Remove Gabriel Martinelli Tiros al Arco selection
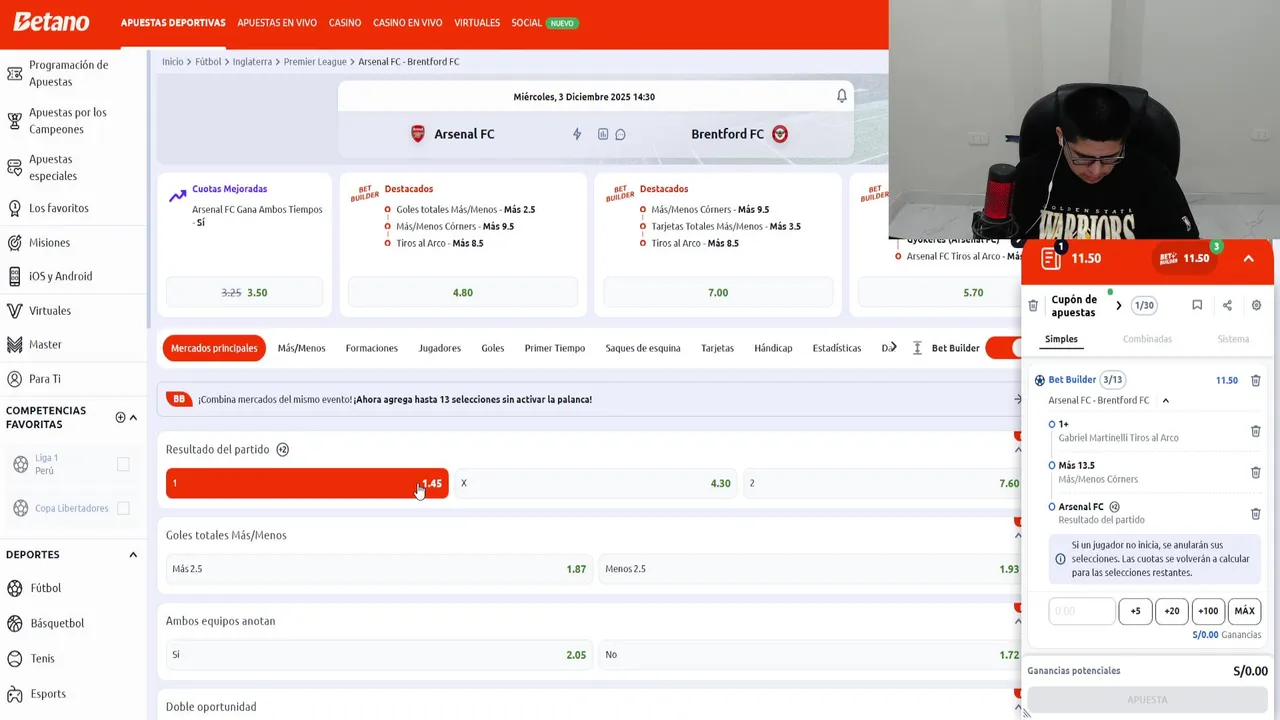1280x720 pixels. point(1256,431)
